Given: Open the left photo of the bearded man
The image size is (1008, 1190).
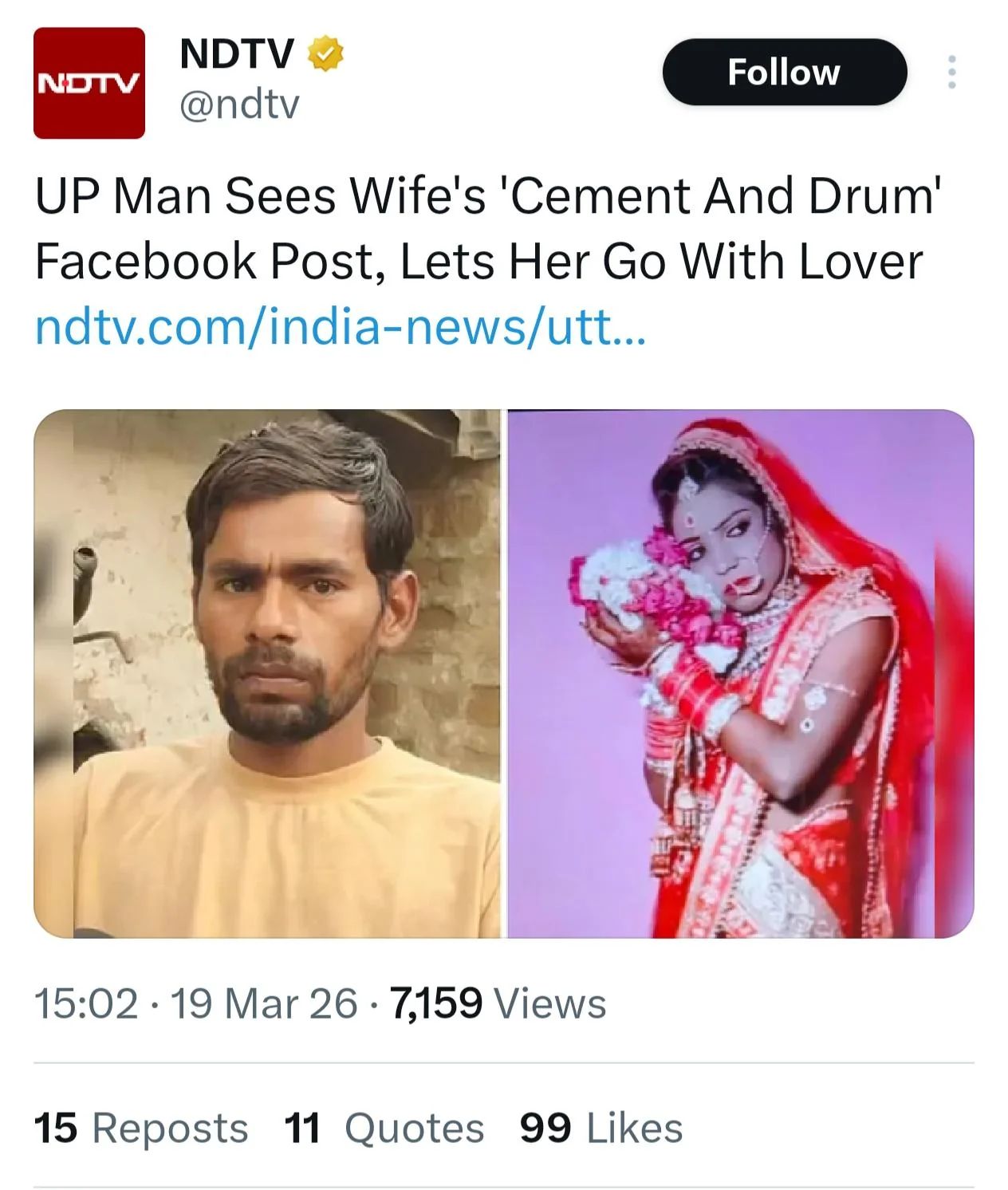Looking at the screenshot, I should tap(267, 673).
